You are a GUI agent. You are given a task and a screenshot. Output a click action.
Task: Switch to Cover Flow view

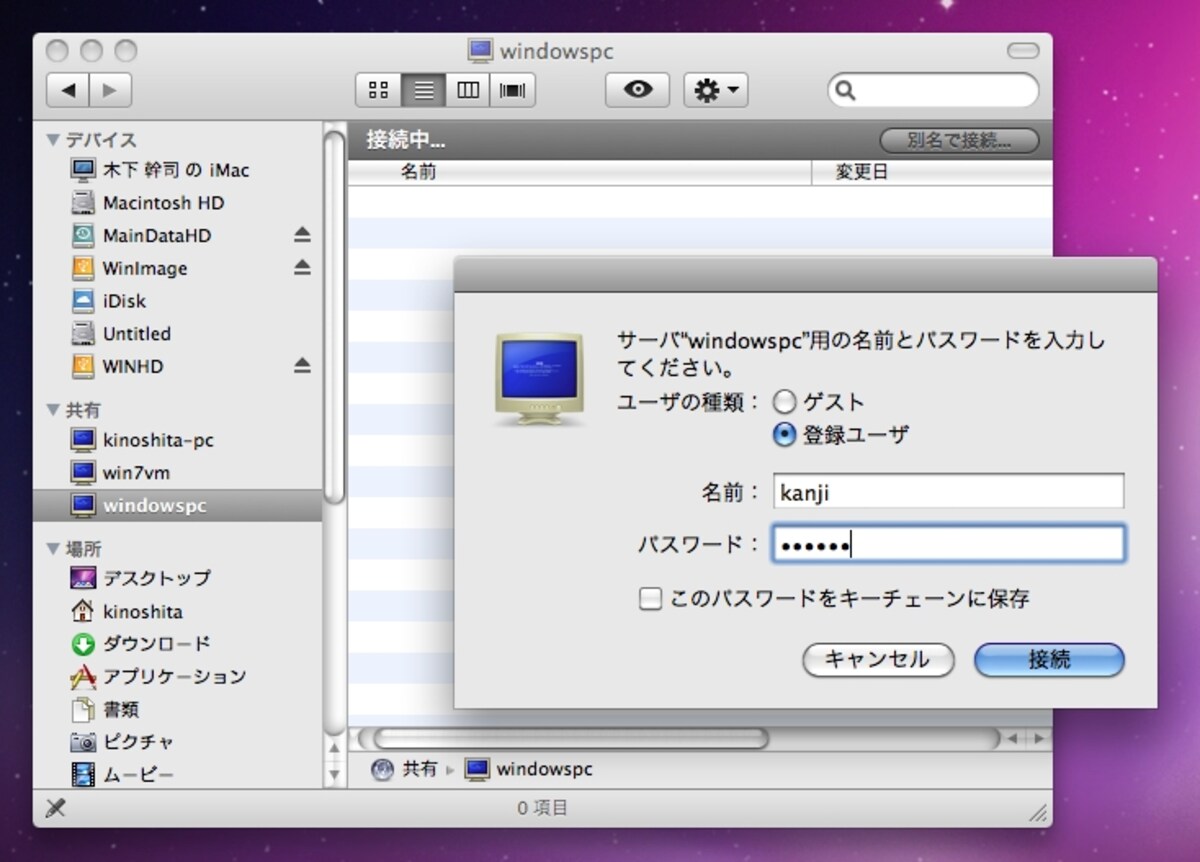[512, 91]
